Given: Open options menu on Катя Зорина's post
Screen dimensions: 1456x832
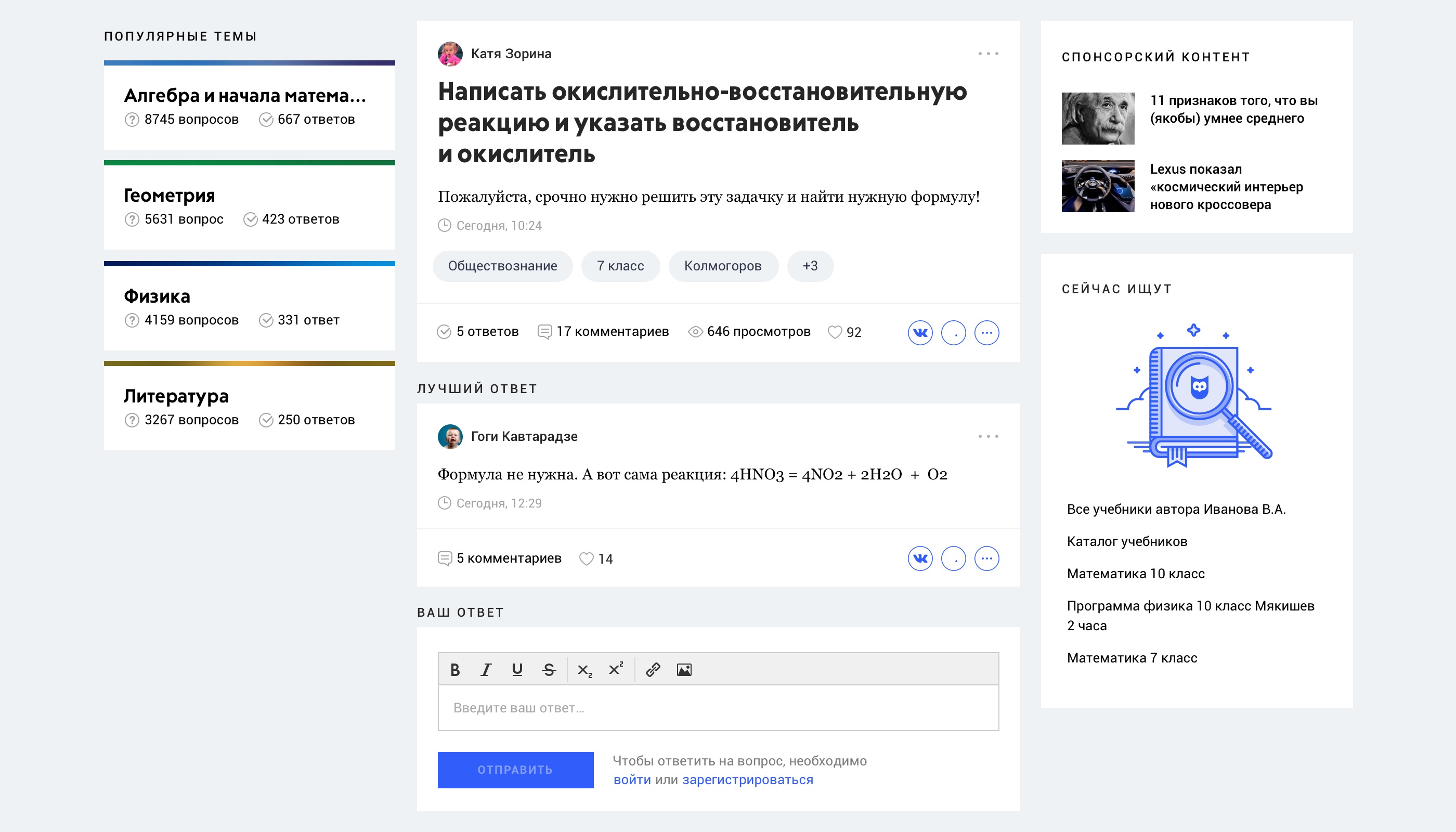Looking at the screenshot, I should [x=988, y=54].
